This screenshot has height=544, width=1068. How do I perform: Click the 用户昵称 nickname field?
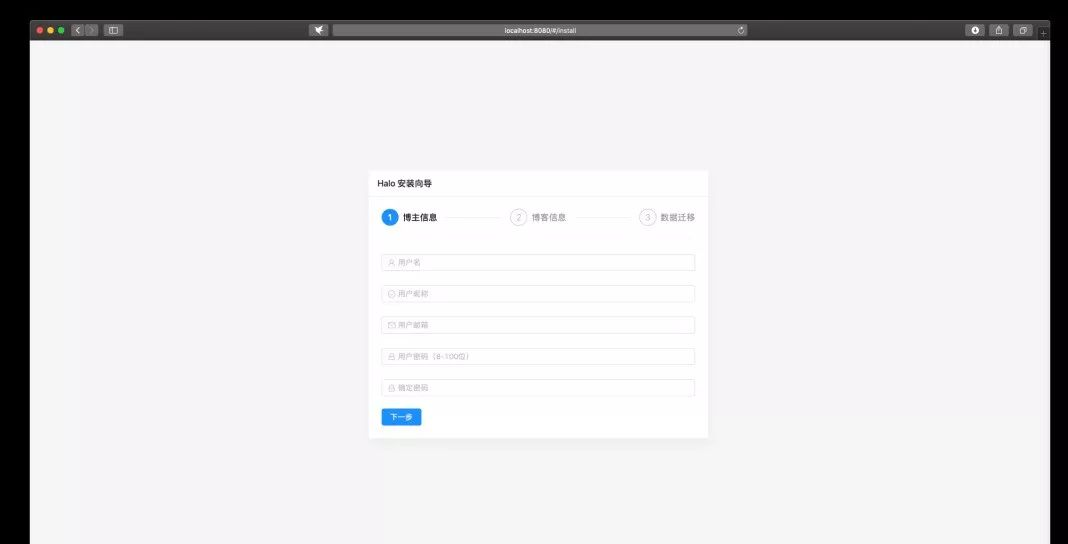[538, 293]
